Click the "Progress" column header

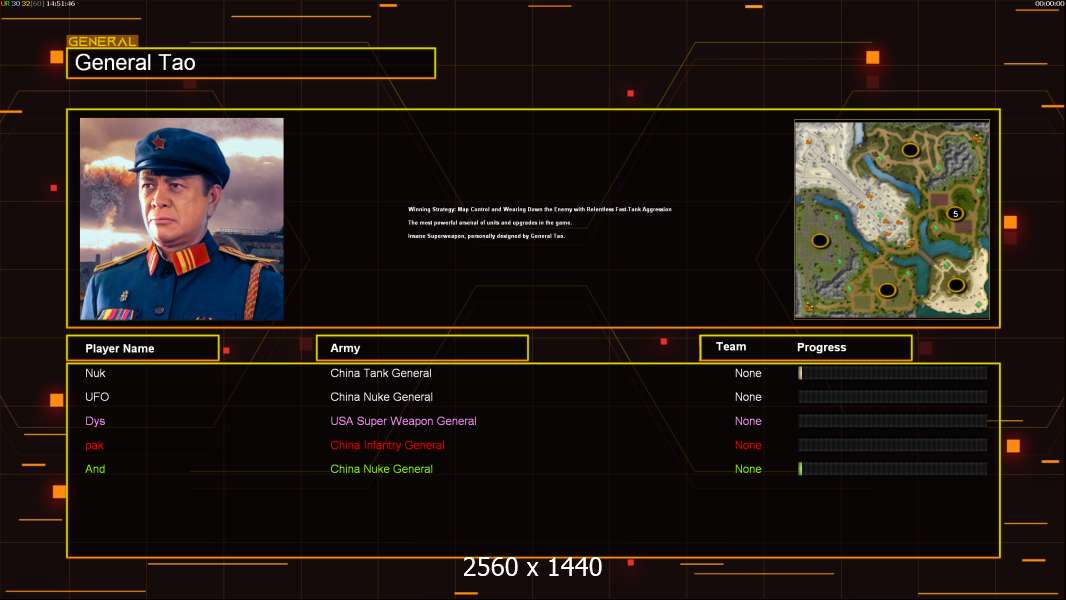coord(821,347)
